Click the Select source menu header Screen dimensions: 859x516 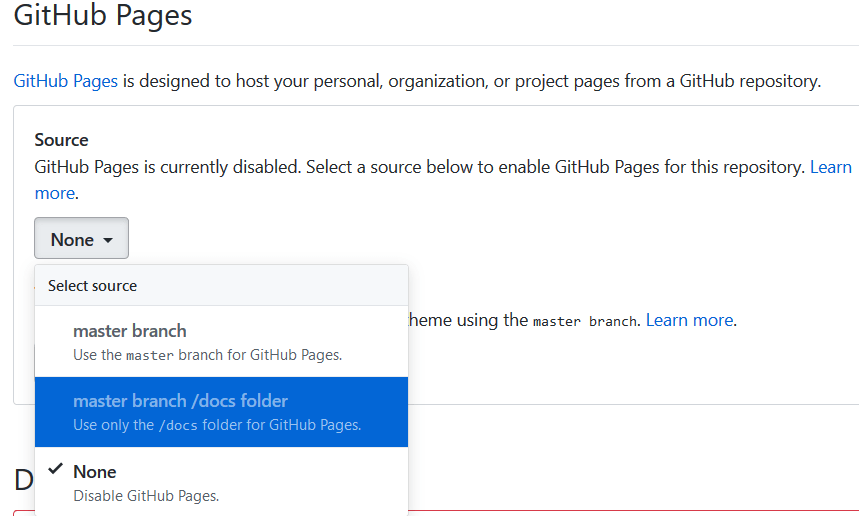(92, 286)
